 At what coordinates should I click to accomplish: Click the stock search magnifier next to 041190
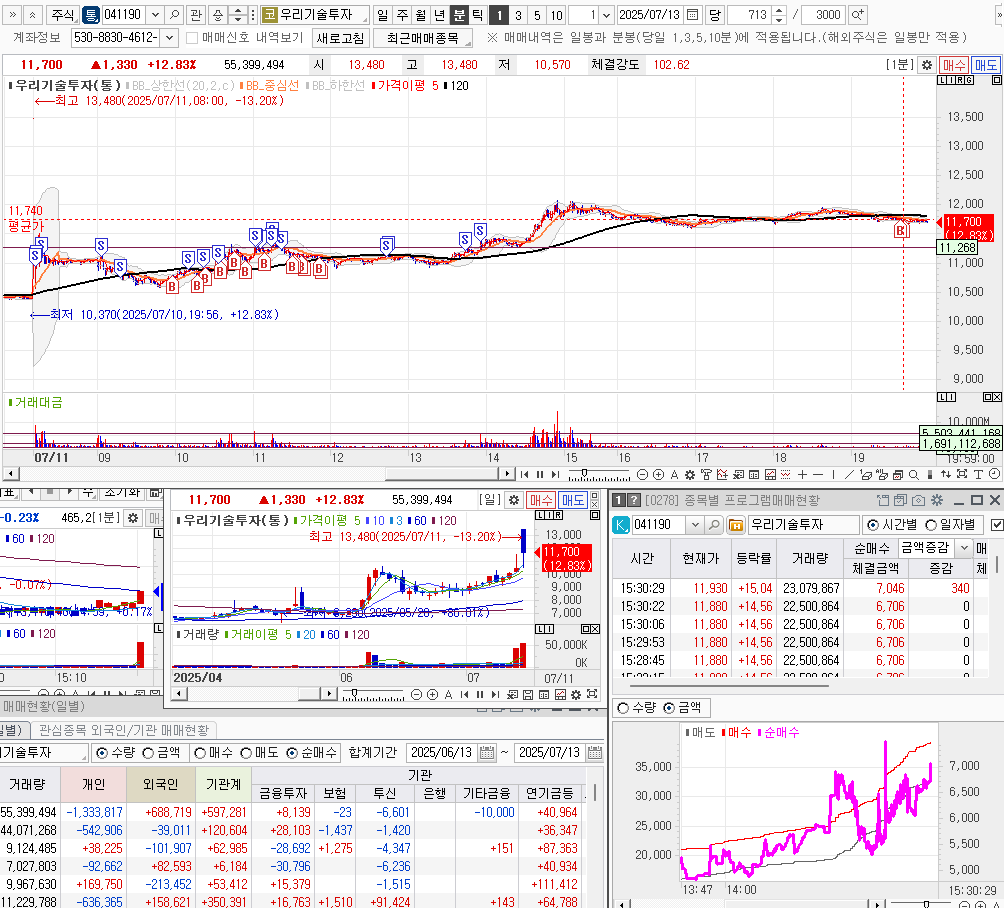click(174, 14)
